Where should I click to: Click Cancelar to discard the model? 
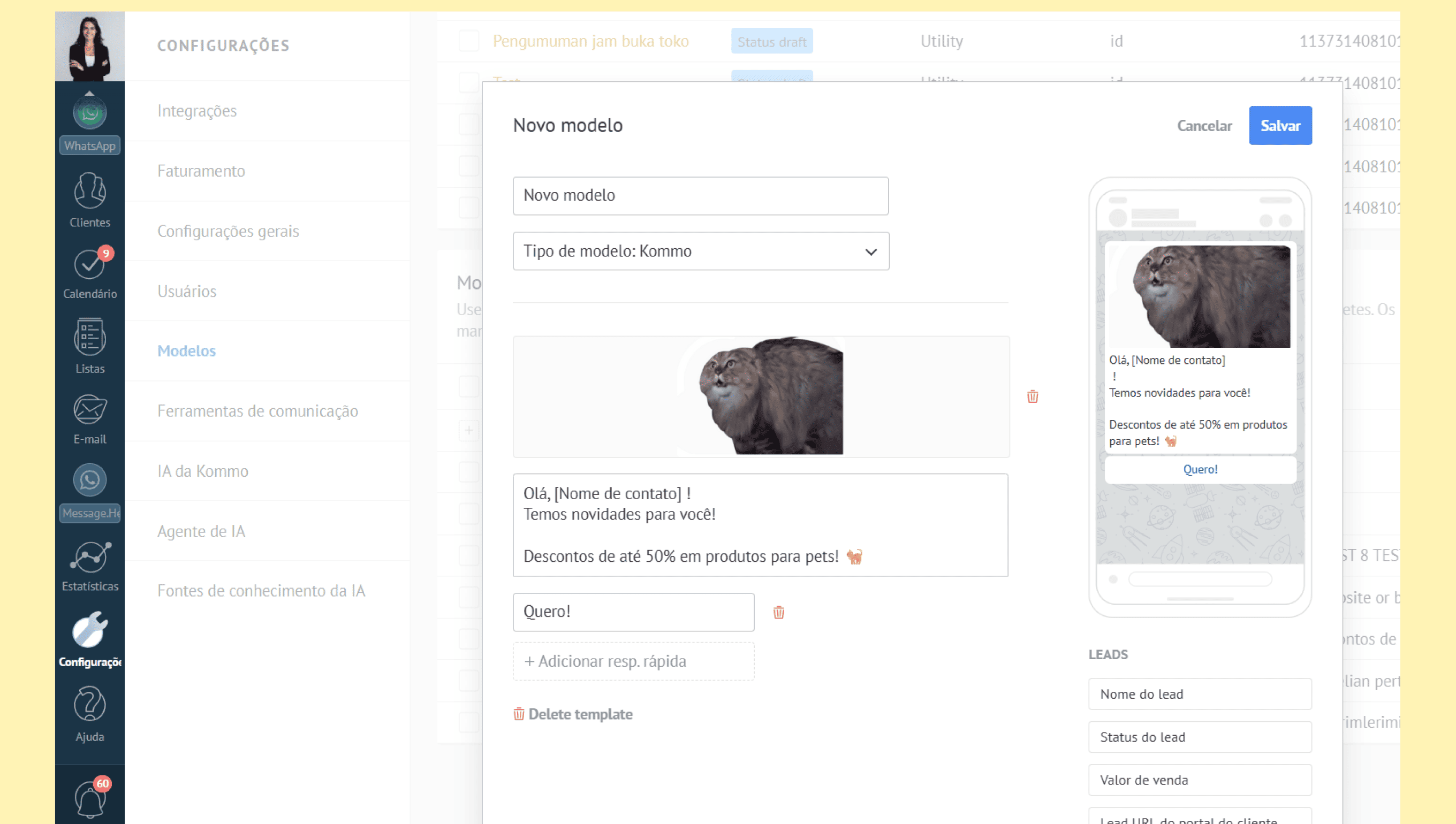click(x=1204, y=125)
